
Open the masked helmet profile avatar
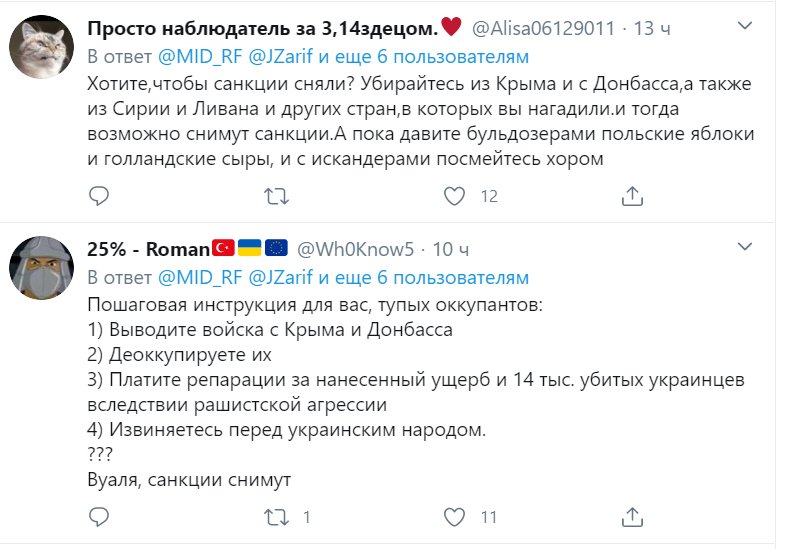tap(40, 269)
